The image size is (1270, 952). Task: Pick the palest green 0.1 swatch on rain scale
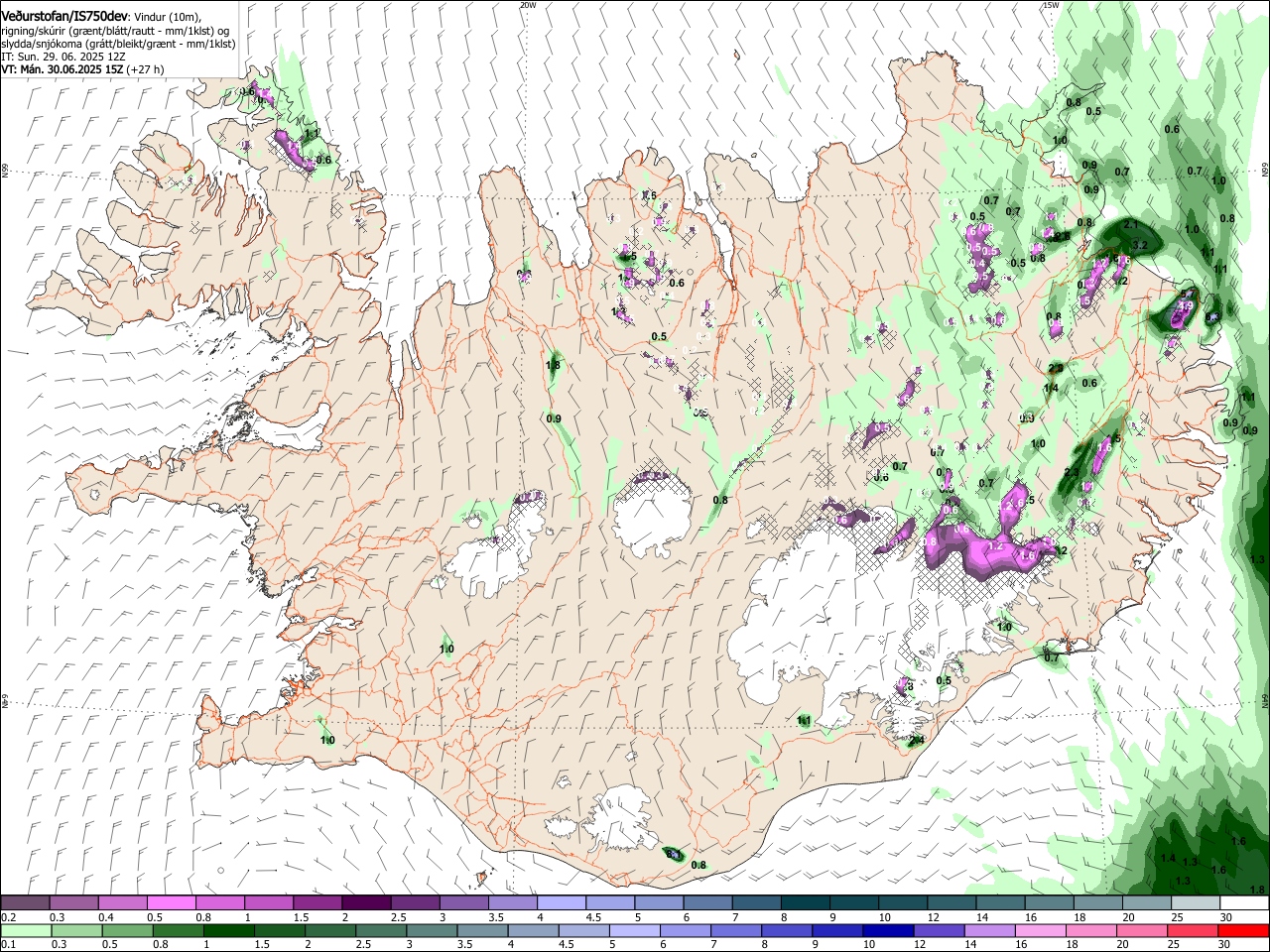click(26, 931)
